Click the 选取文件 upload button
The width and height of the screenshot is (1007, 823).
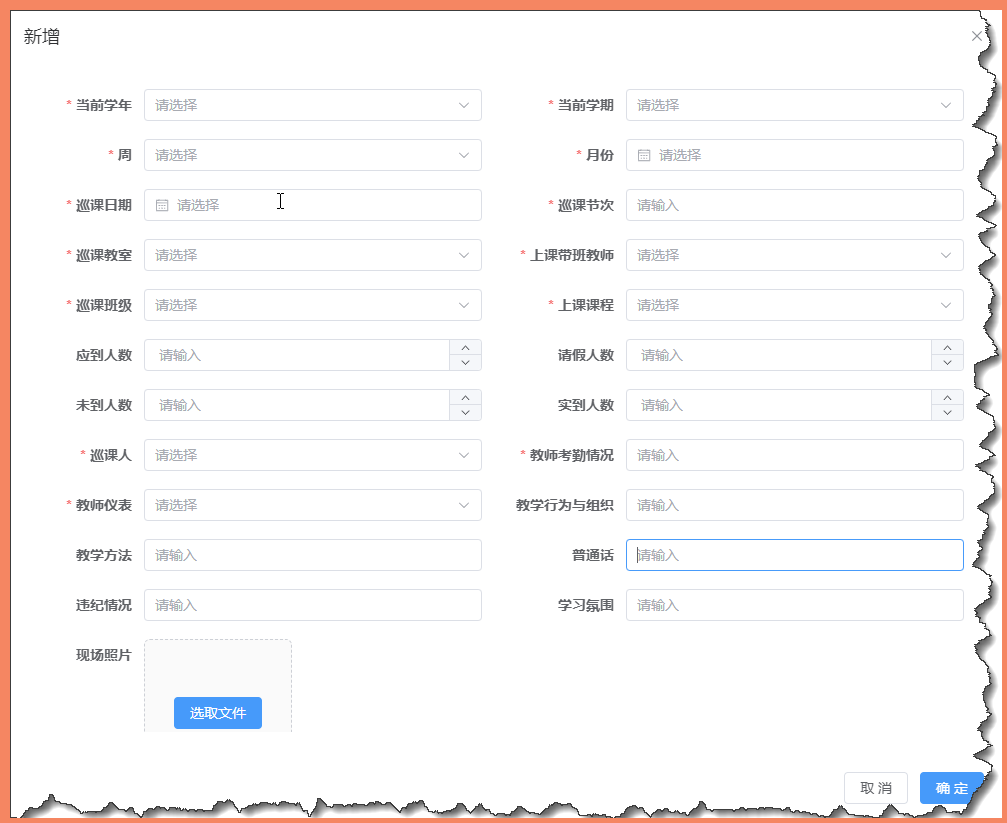pos(218,713)
